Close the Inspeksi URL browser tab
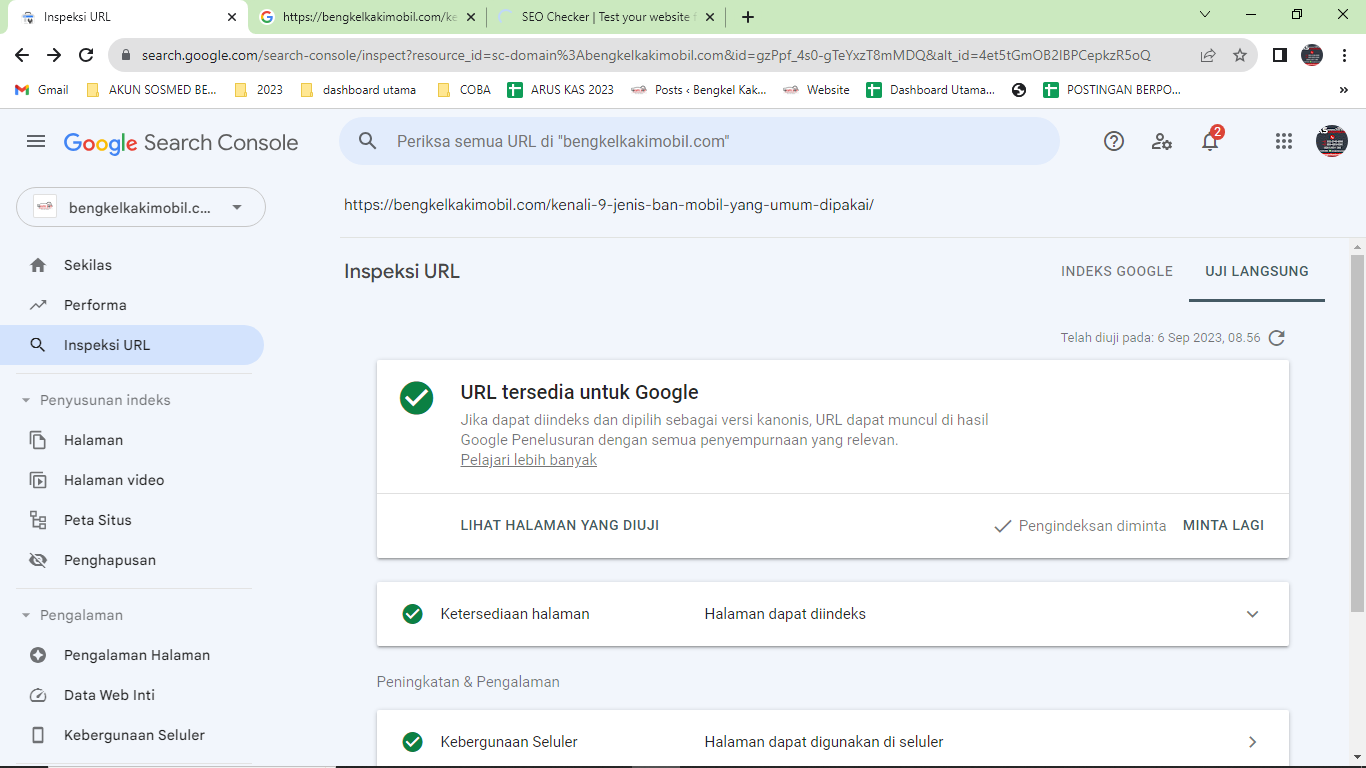This screenshot has height=768, width=1366. tap(232, 17)
